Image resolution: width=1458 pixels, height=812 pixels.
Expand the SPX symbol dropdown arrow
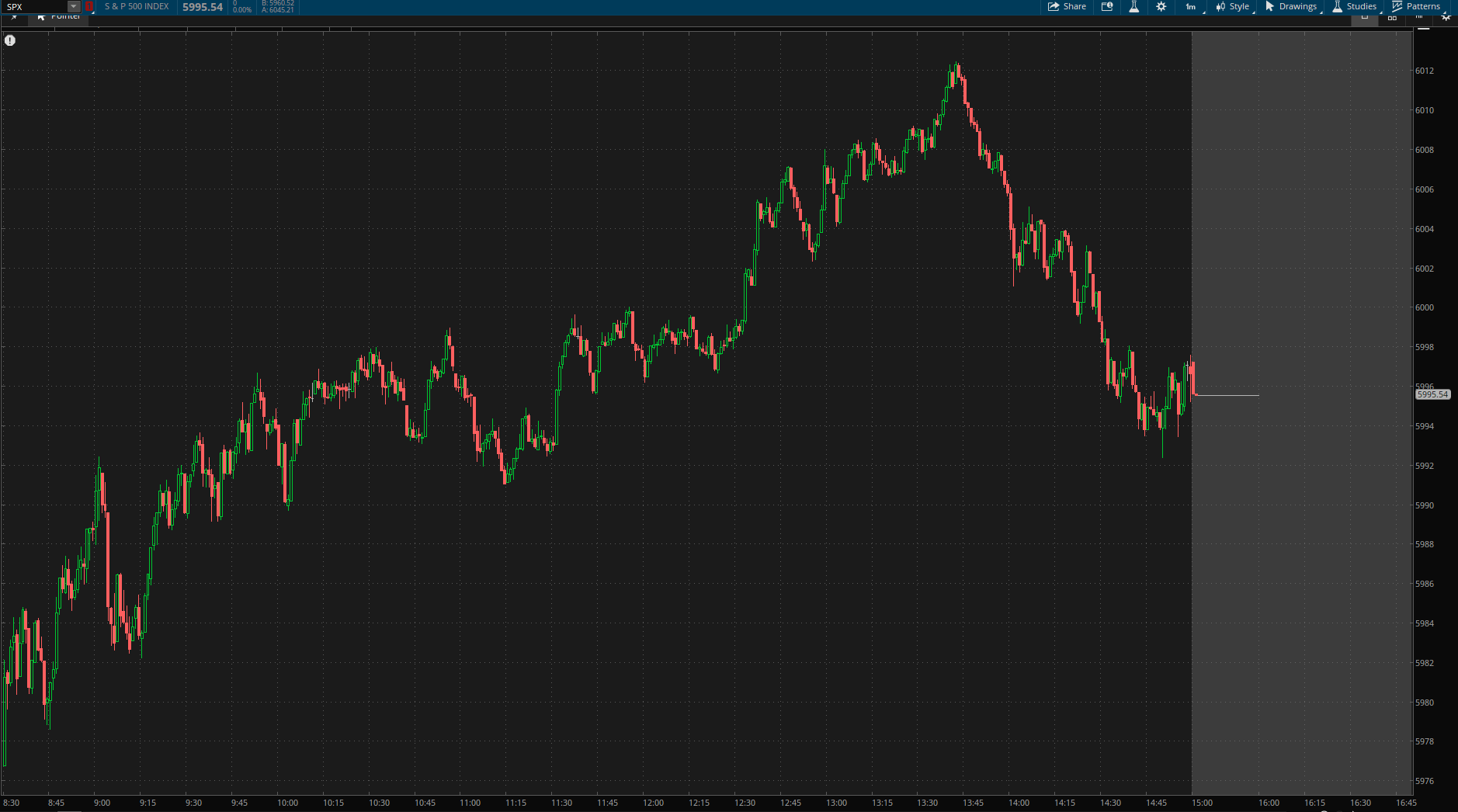tap(74, 6)
